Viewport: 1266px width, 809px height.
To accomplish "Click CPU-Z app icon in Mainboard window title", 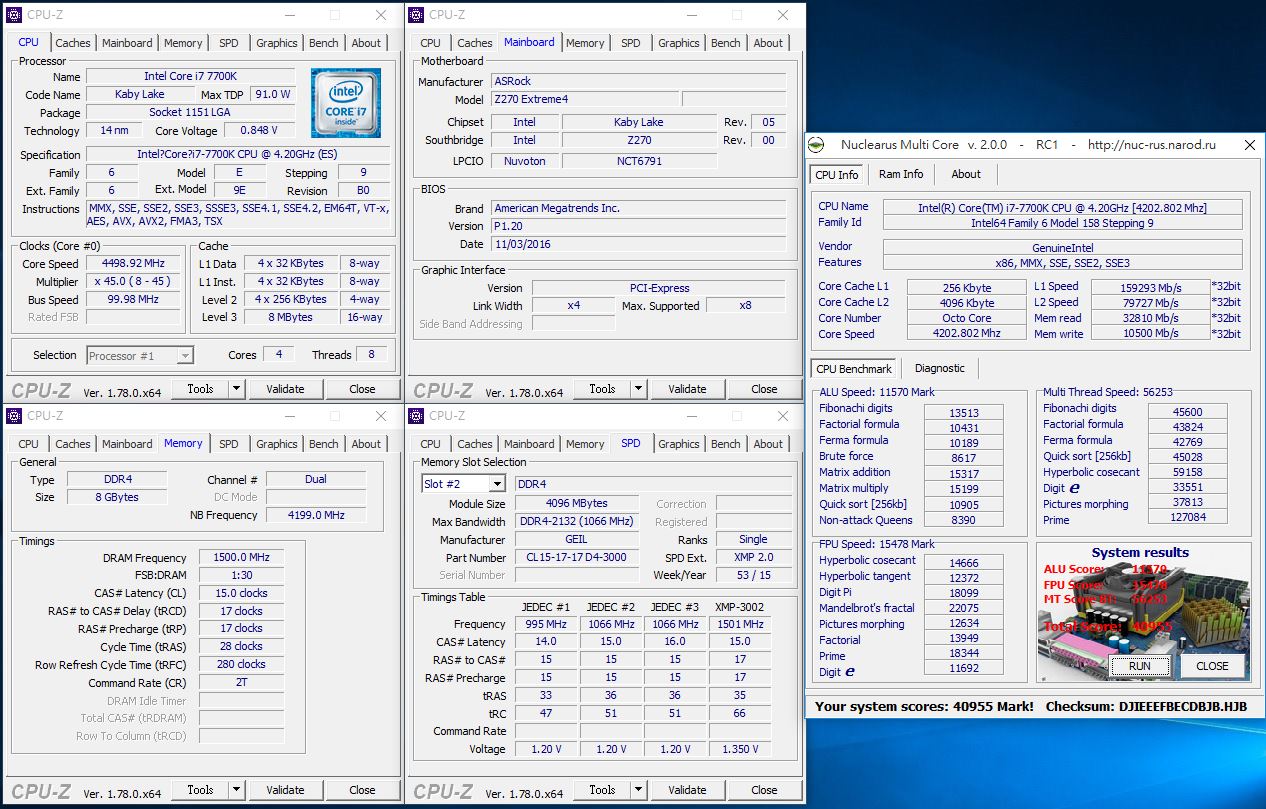I will 416,15.
